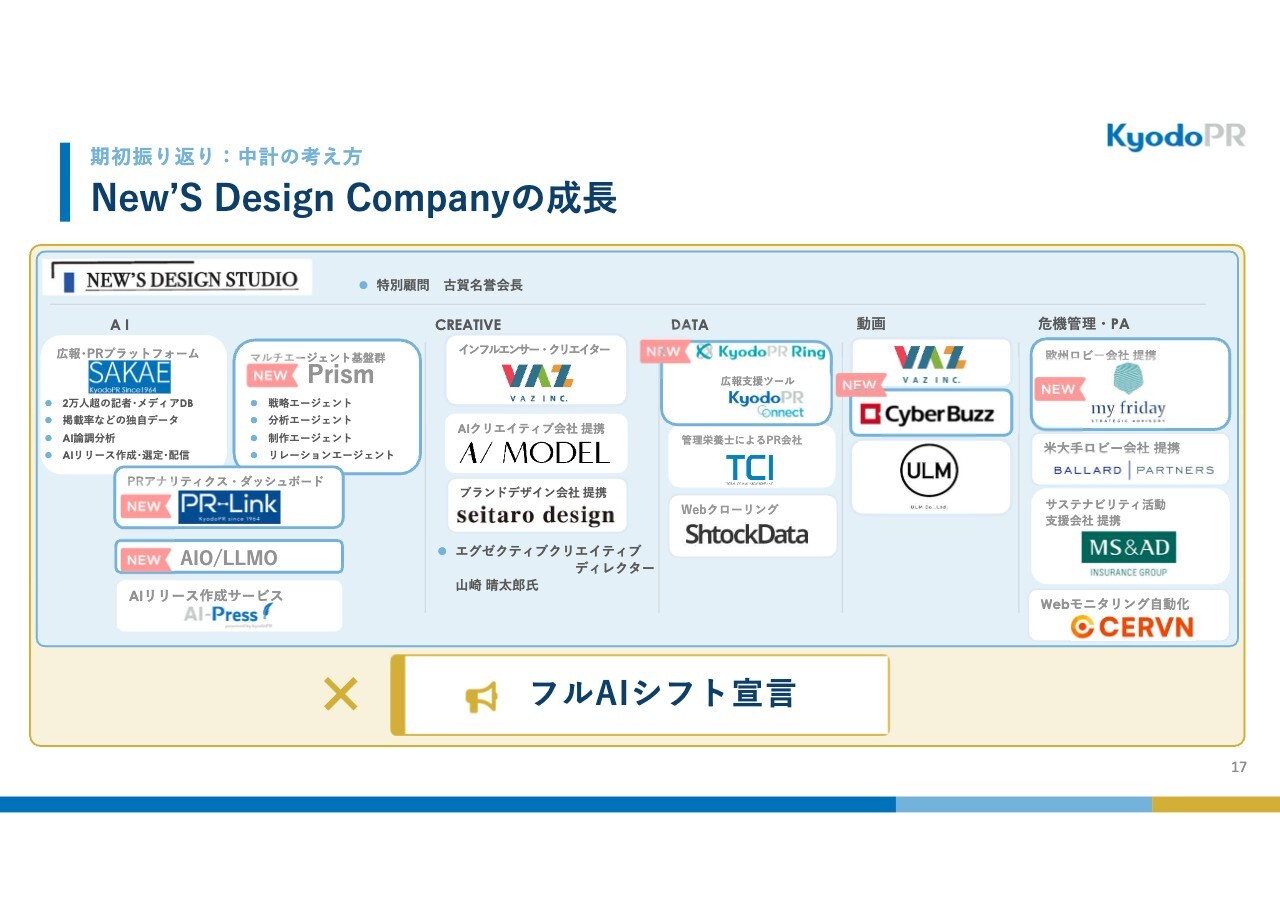Click the PR-Link logo
This screenshot has width=1280, height=905.
(x=229, y=507)
